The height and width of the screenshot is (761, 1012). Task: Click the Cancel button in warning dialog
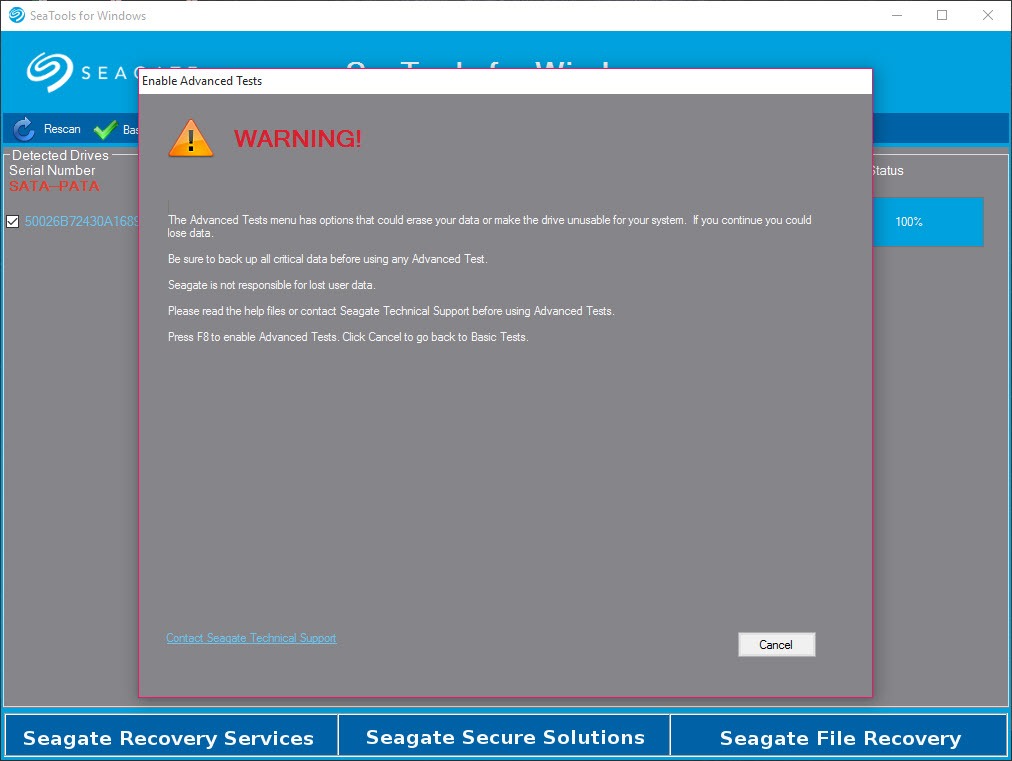point(776,644)
